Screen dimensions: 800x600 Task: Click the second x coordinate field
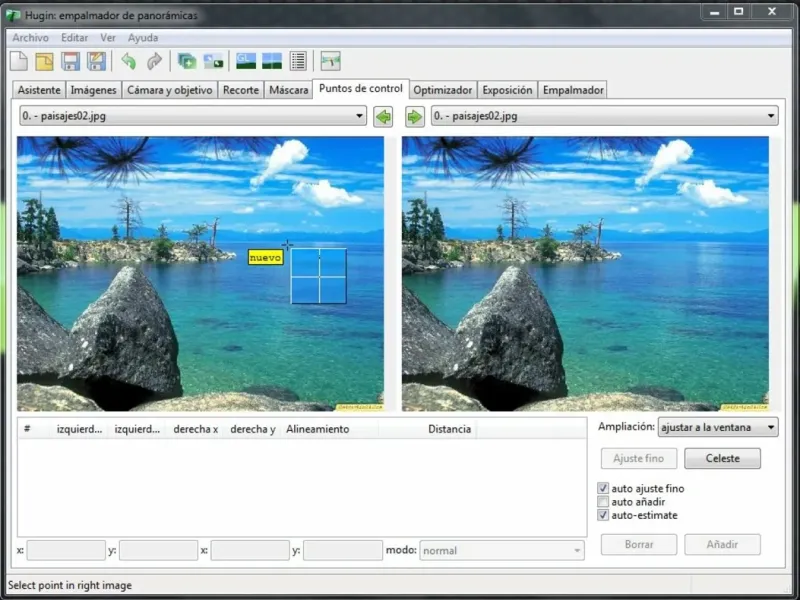[x=250, y=551]
